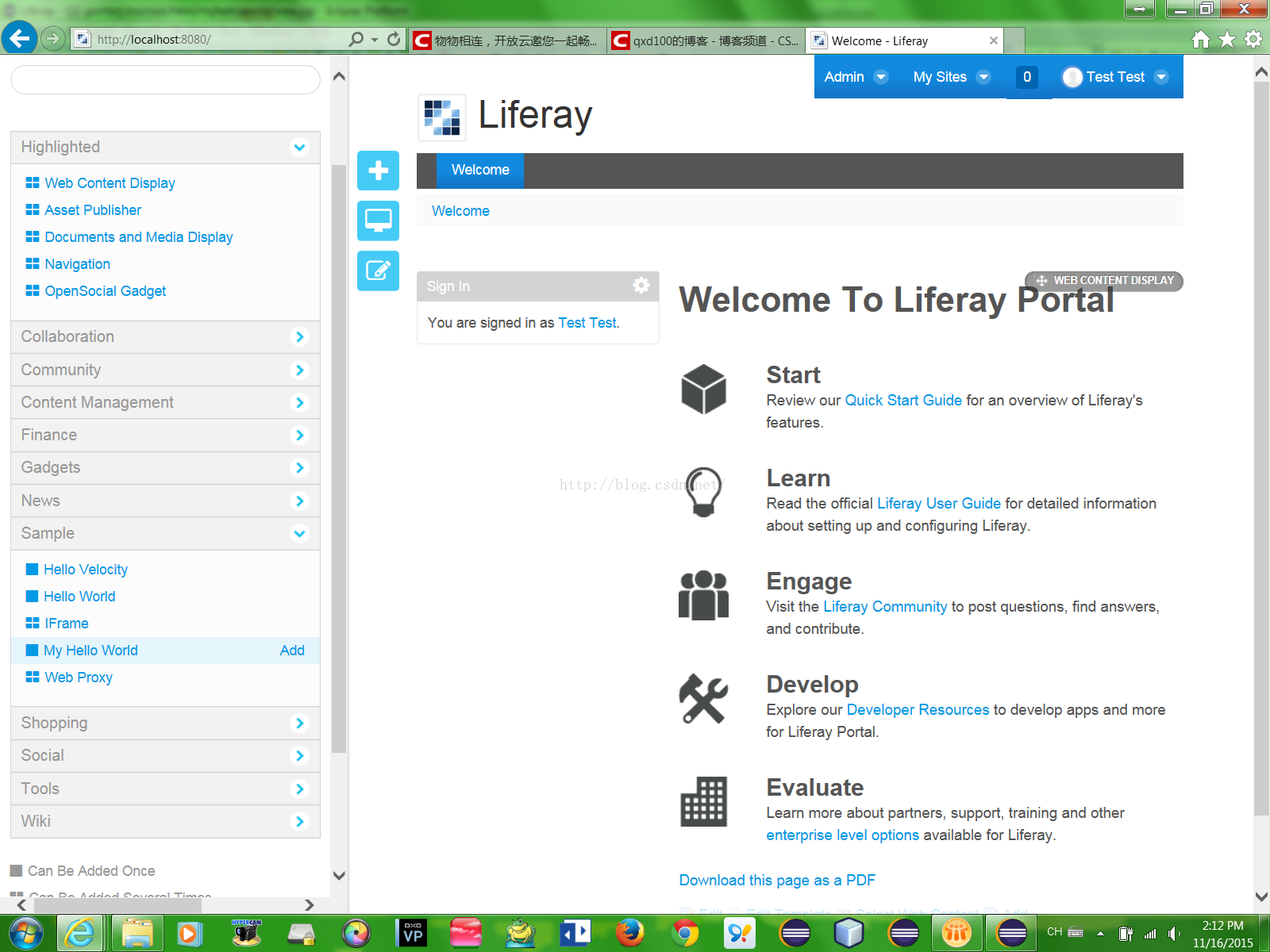Open browser Favorites star icon
The width and height of the screenshot is (1270, 952).
(x=1227, y=39)
